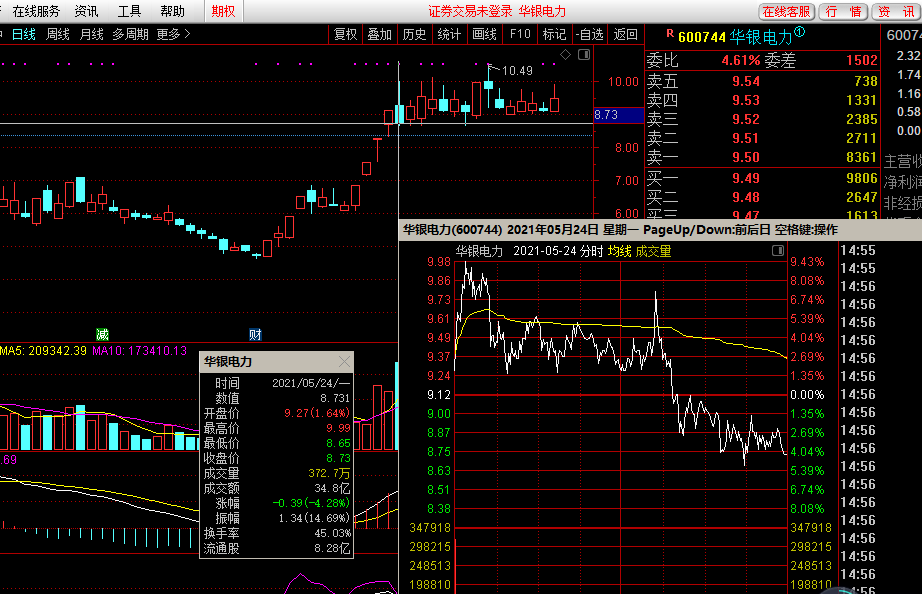Click the MA10: 173410.13 indicator label
Screen dimensions: 922x594
(139, 351)
